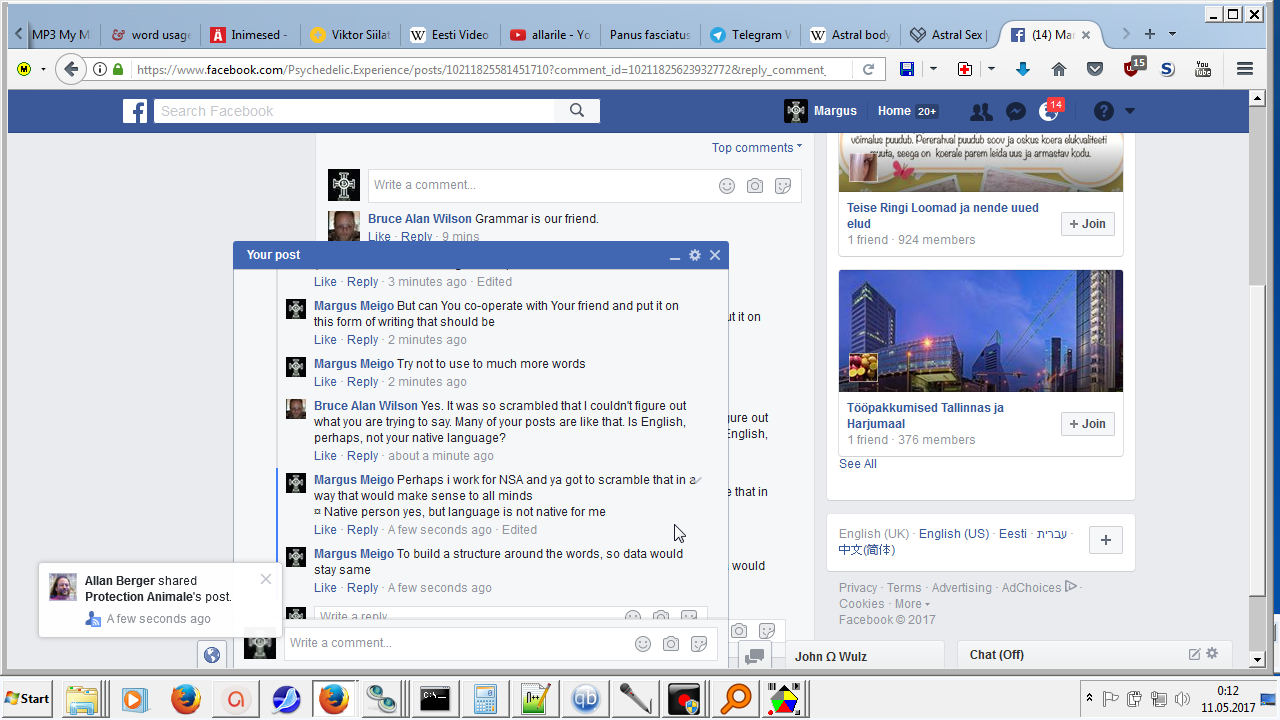Open the notifications globe with 14 badge

coord(1049,111)
